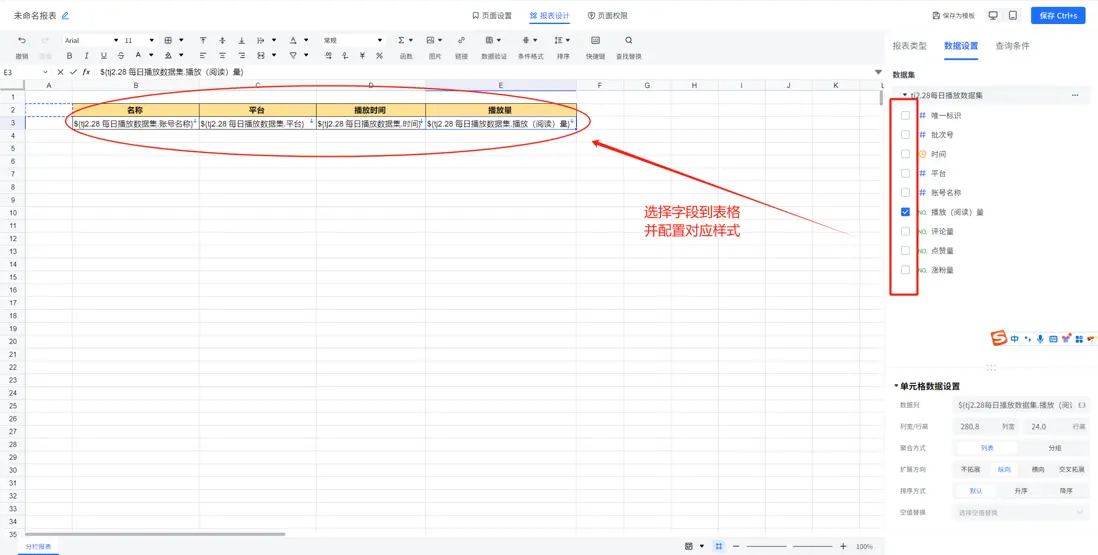Screen dimensions: 1098x555
Task: Open the 查询条件 panel tab
Action: [1013, 45]
